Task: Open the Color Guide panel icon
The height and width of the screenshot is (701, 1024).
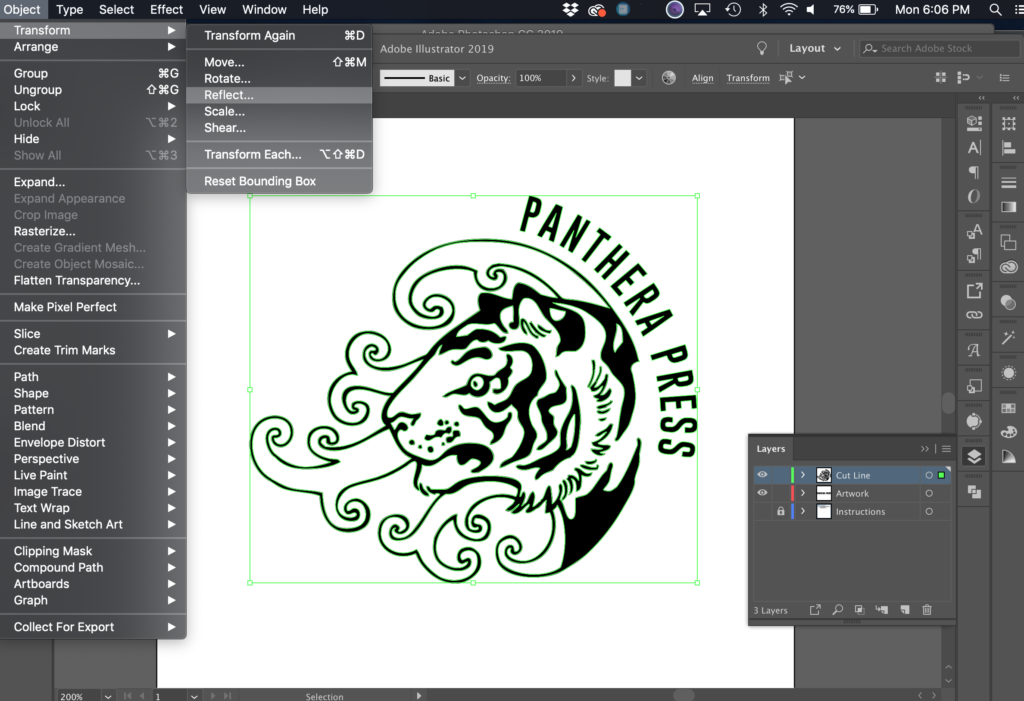Action: pos(1008,457)
